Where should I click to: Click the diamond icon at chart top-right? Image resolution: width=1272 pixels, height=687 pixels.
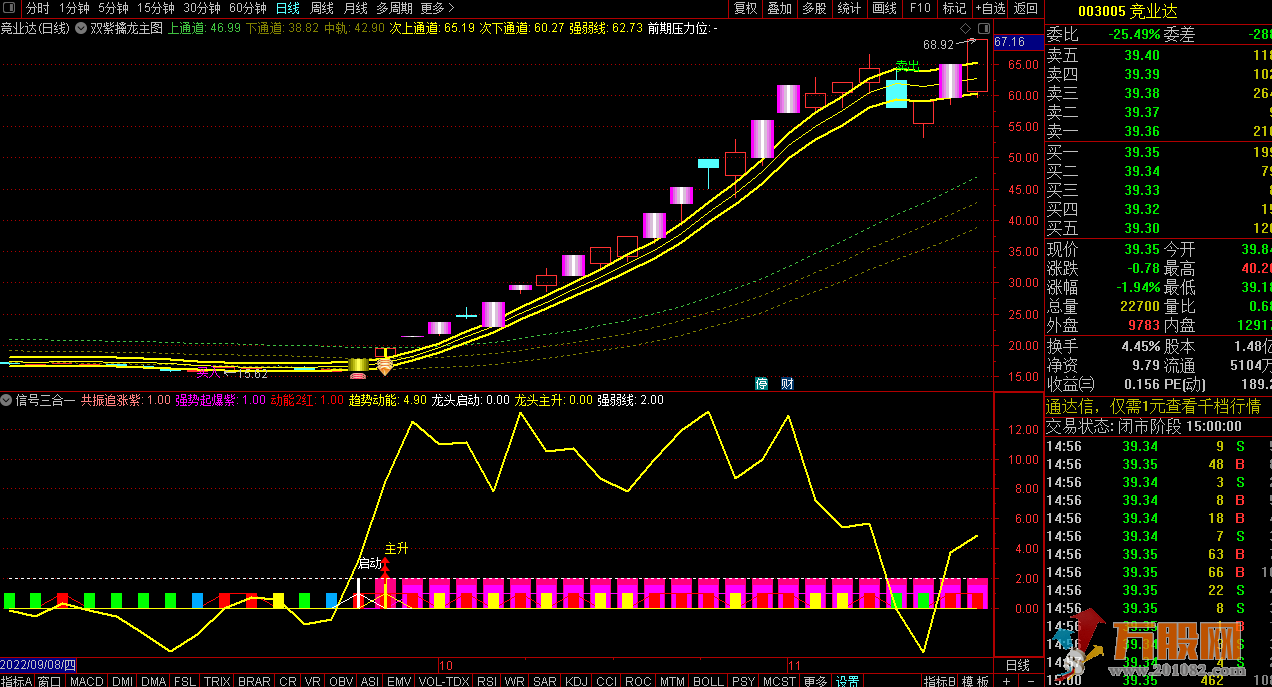pyautogui.click(x=964, y=28)
